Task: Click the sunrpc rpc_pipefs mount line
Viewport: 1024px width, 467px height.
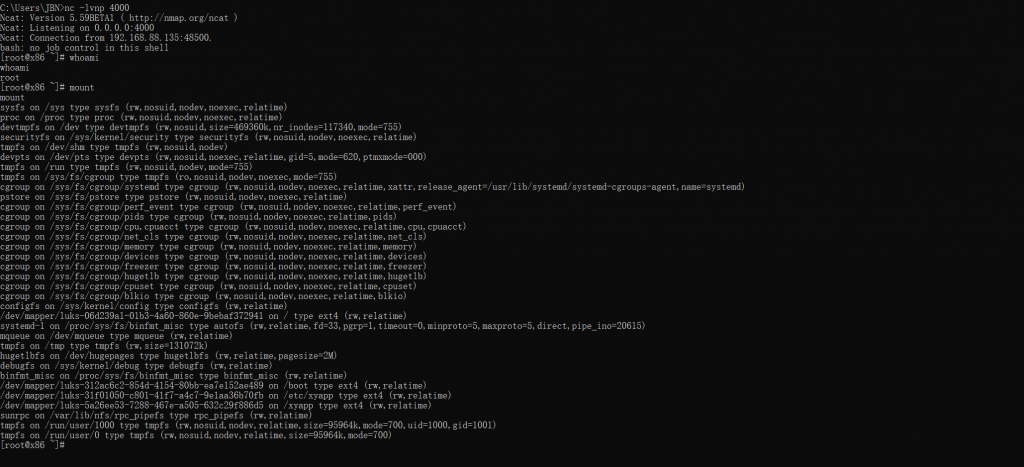Action: 156,415
